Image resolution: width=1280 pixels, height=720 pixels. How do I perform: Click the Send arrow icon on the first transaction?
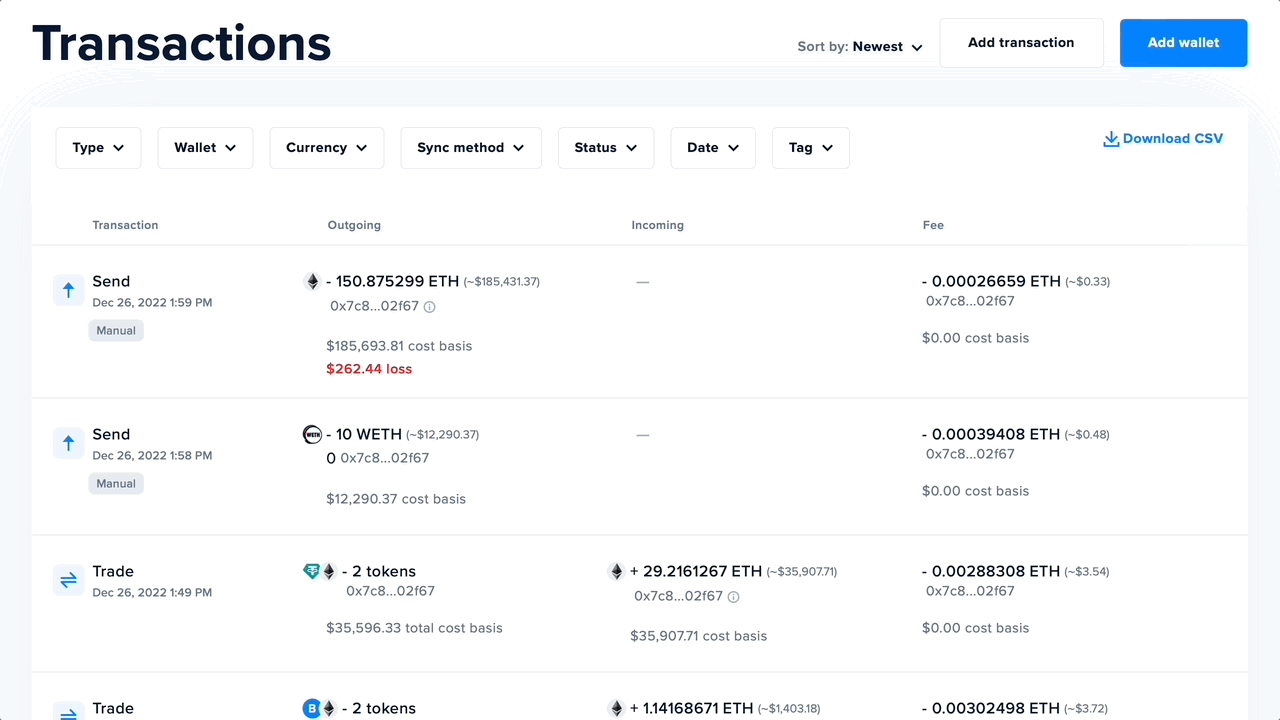click(67, 290)
